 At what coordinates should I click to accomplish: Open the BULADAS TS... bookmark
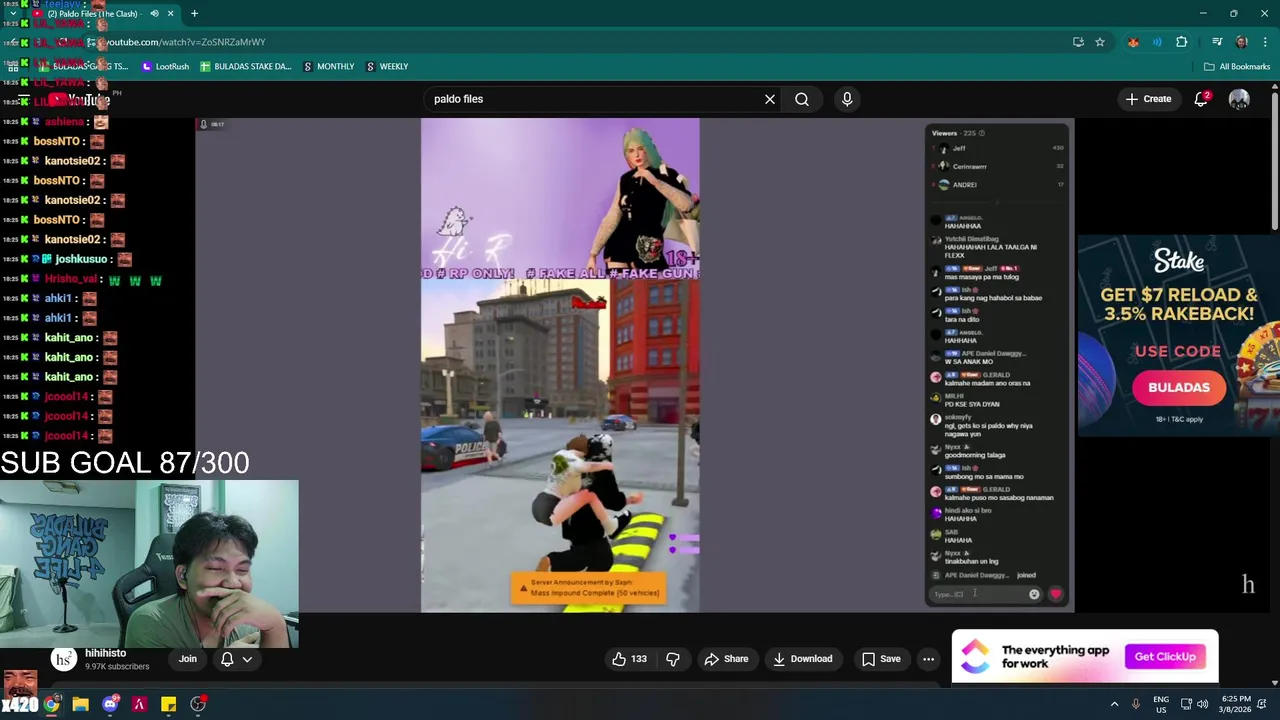tap(82, 67)
